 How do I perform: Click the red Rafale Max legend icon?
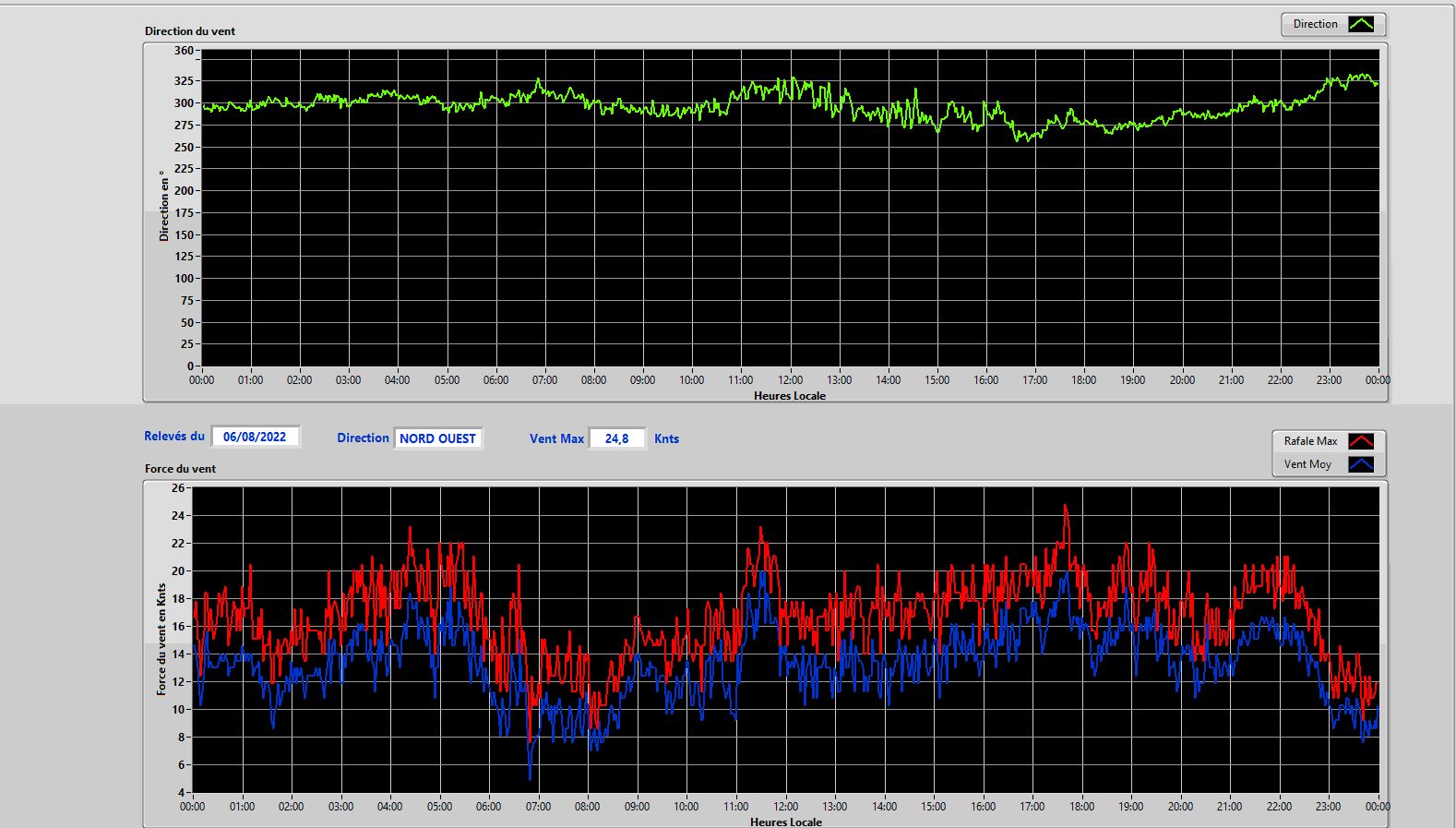point(1361,441)
